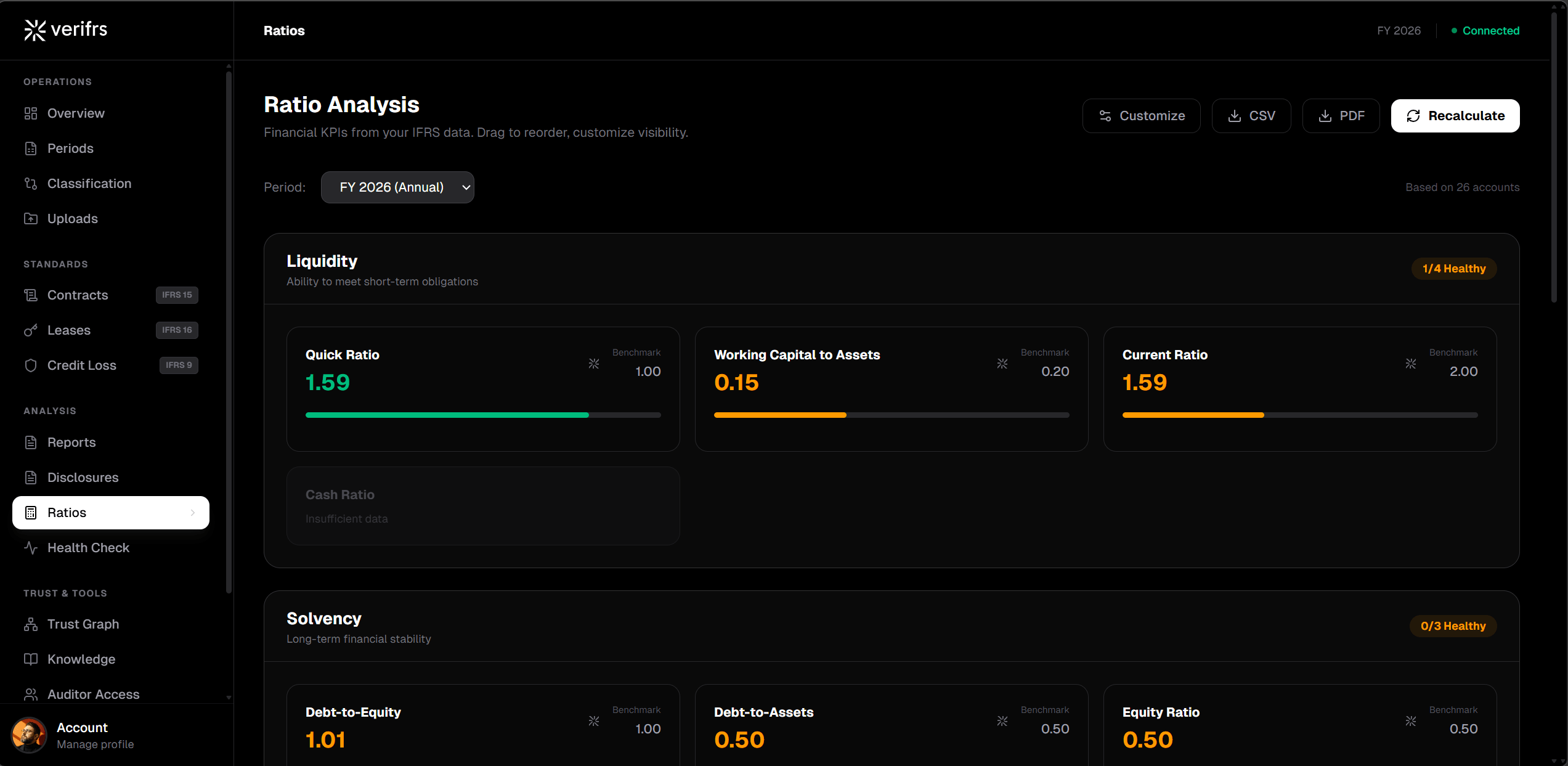The height and width of the screenshot is (766, 1568).
Task: Open the Customize panel
Action: (1141, 115)
